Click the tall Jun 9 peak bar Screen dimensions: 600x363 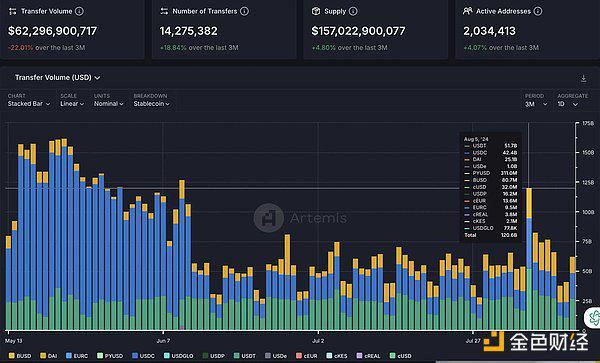click(x=182, y=255)
